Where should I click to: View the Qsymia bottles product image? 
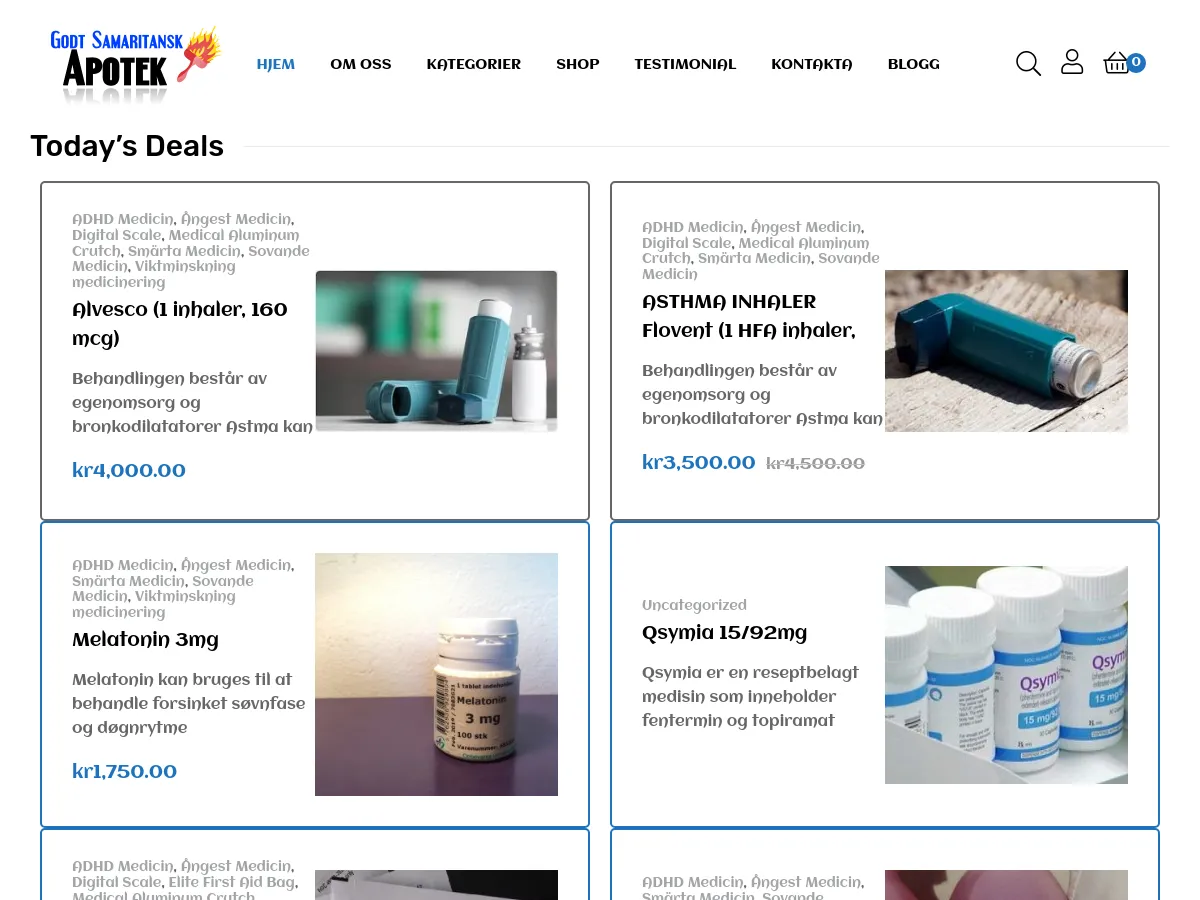coord(1006,675)
